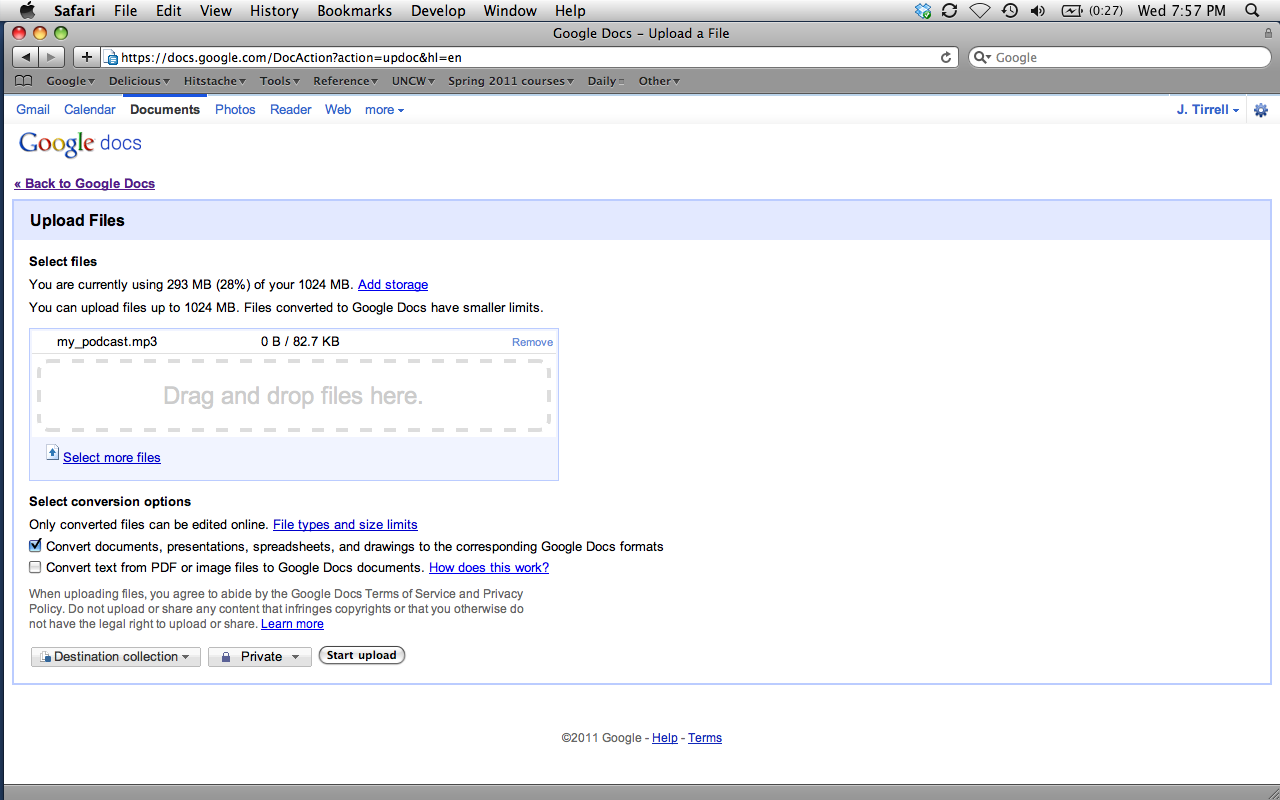Screen dimensions: 1280x800
Task: Expand the Google bookmarks folder
Action: [70, 81]
